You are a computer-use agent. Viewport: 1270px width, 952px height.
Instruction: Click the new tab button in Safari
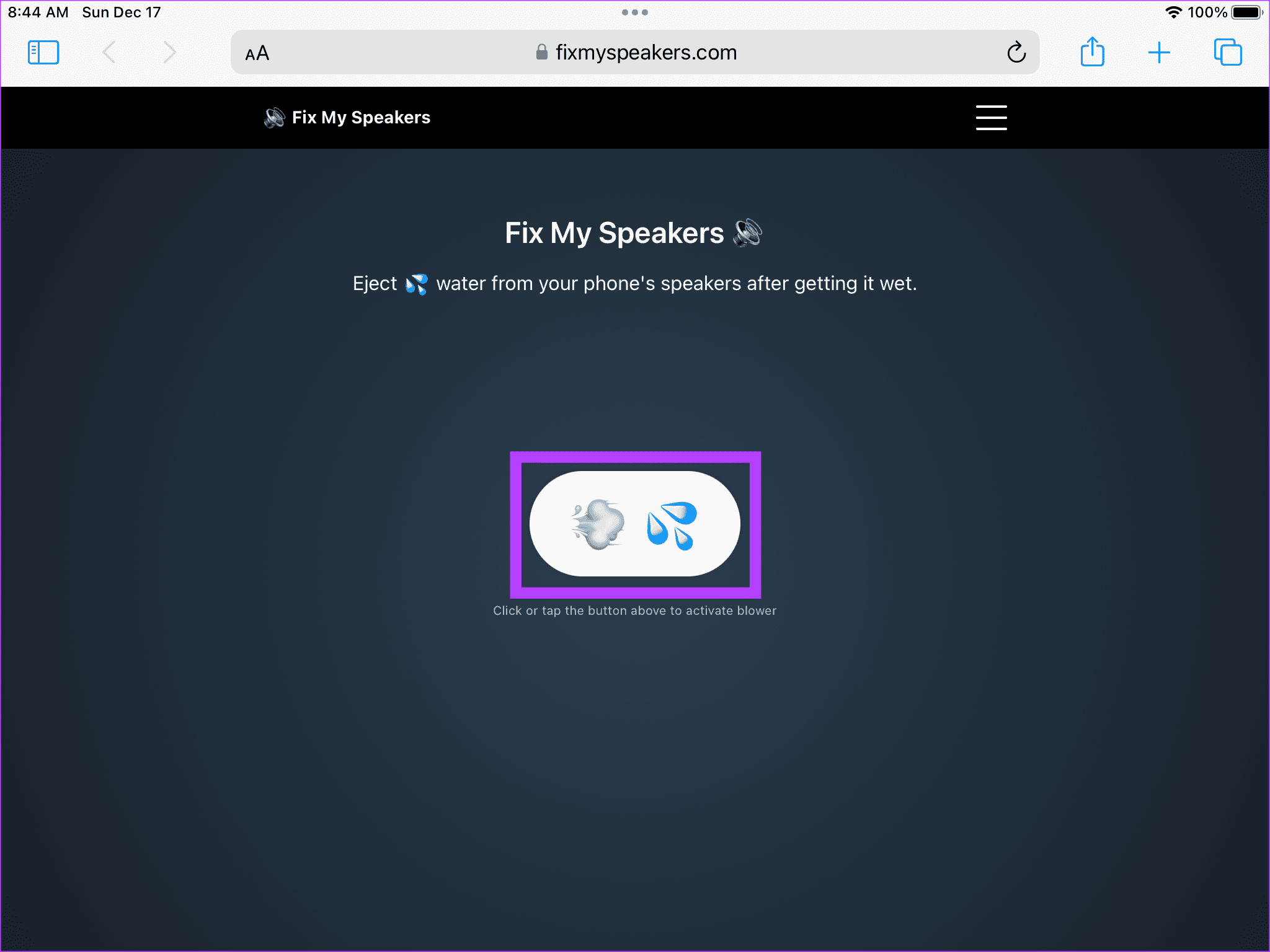coord(1159,52)
